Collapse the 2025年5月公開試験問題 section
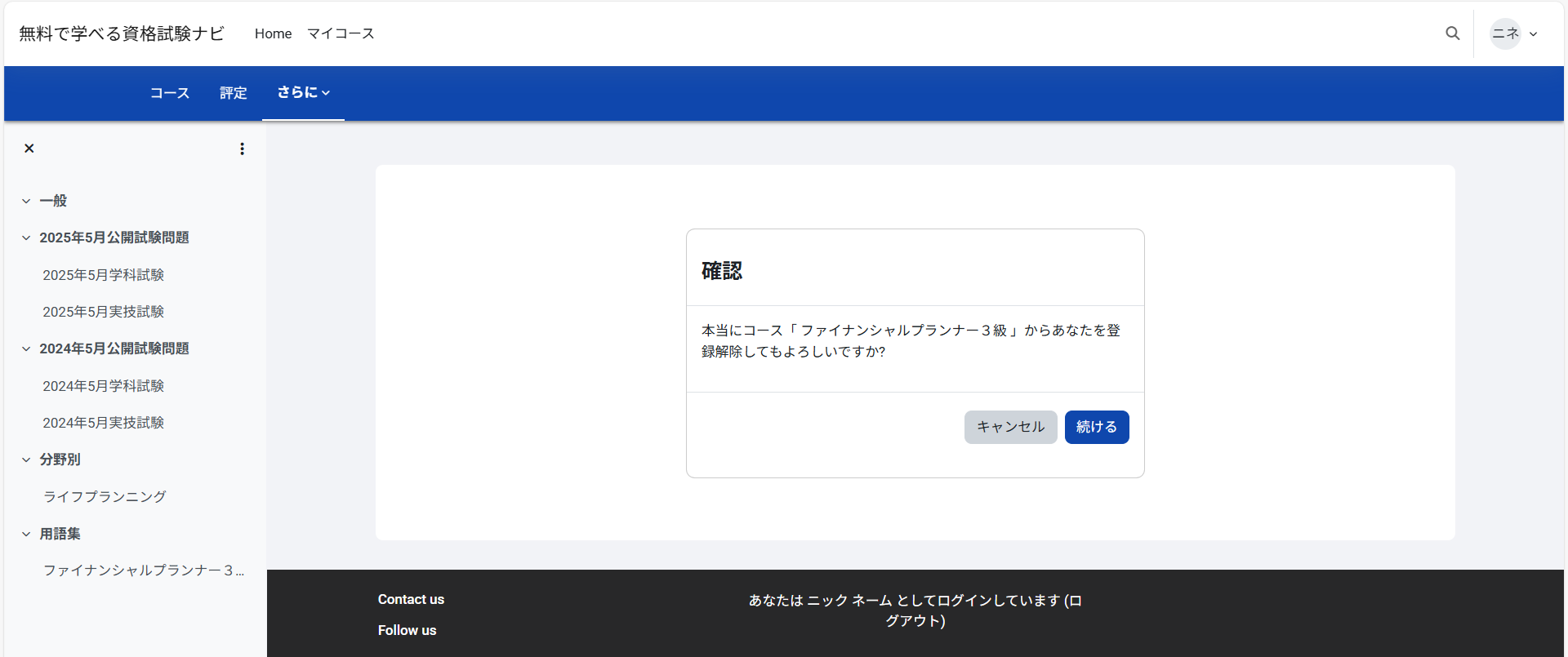 point(26,237)
